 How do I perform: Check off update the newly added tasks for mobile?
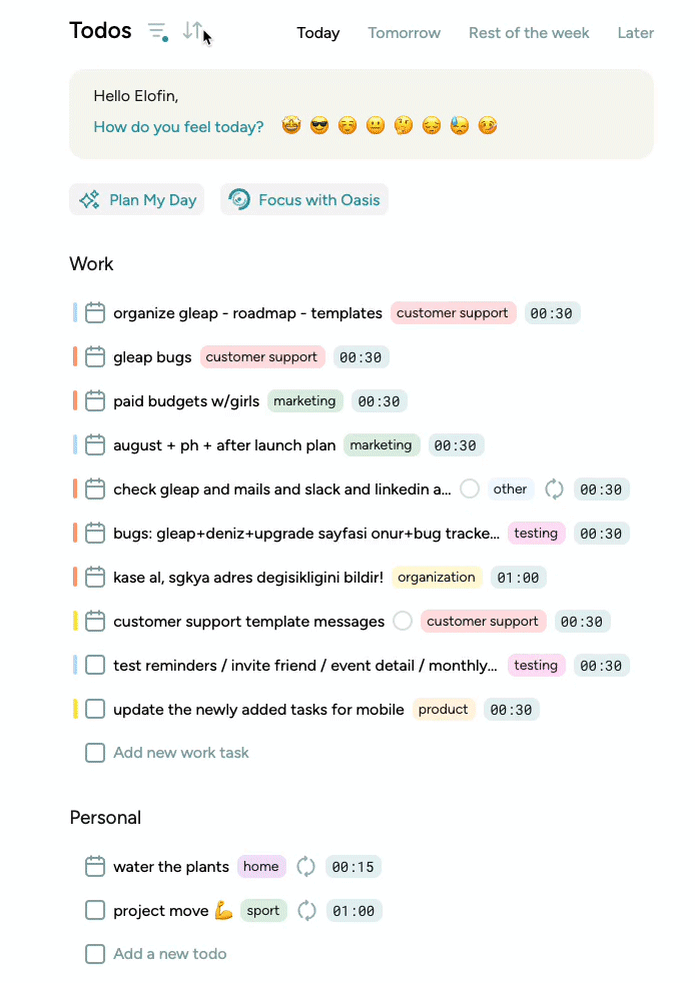pyautogui.click(x=95, y=709)
